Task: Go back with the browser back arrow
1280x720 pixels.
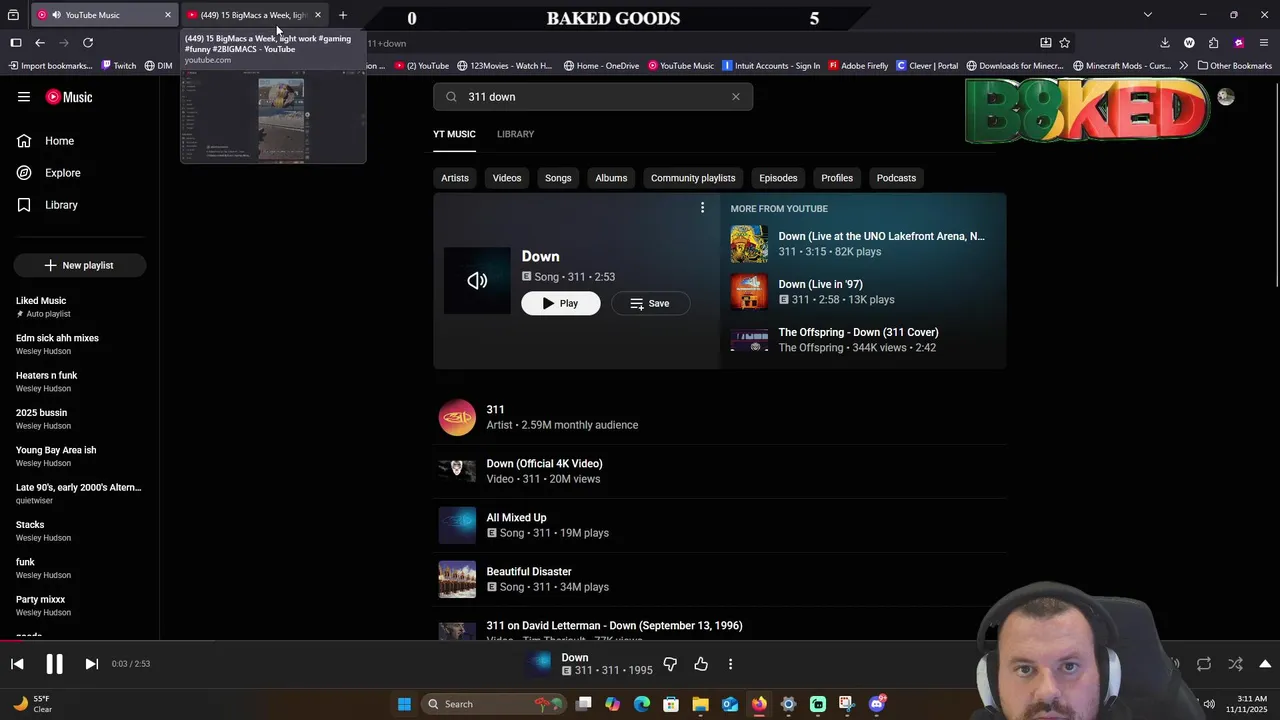Action: (x=40, y=43)
